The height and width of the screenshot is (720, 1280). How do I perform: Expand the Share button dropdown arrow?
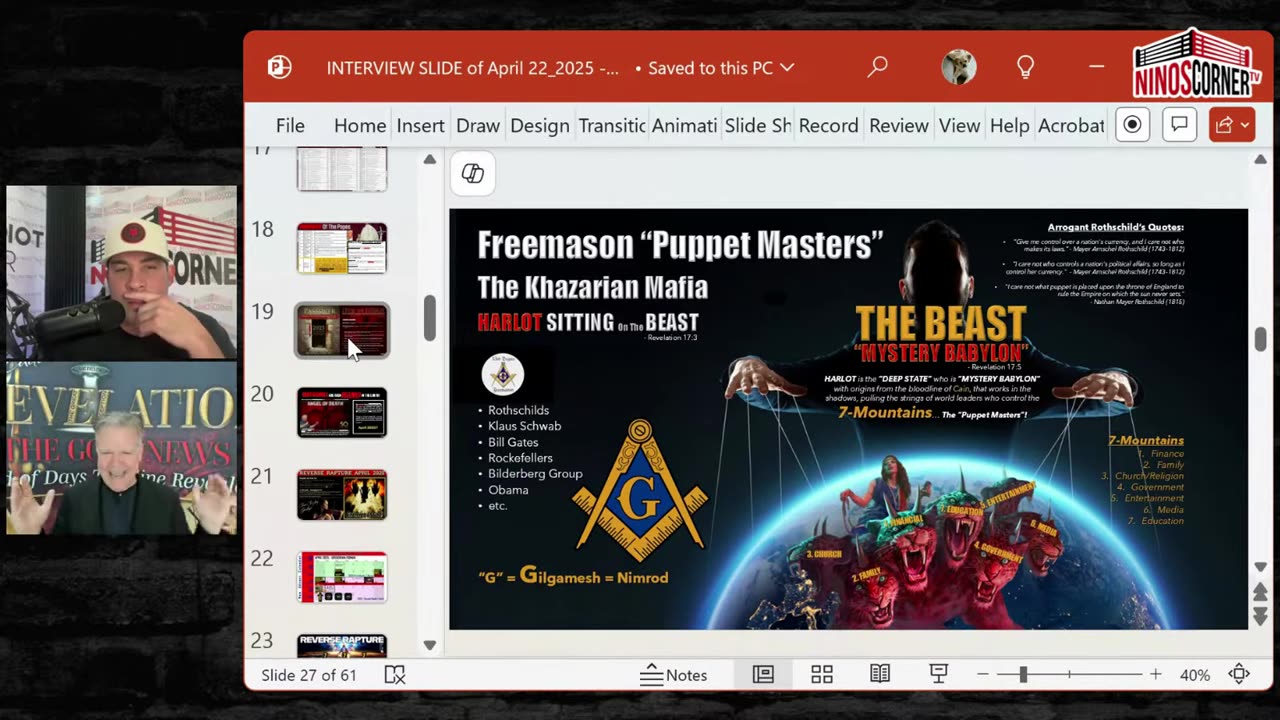(x=1245, y=125)
